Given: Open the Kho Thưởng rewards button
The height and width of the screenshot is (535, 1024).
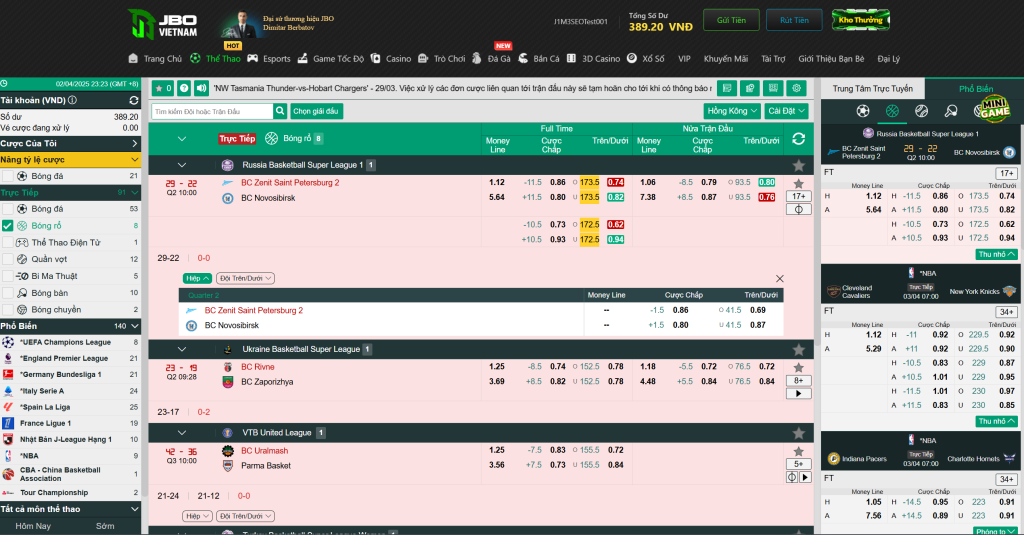Looking at the screenshot, I should (861, 20).
